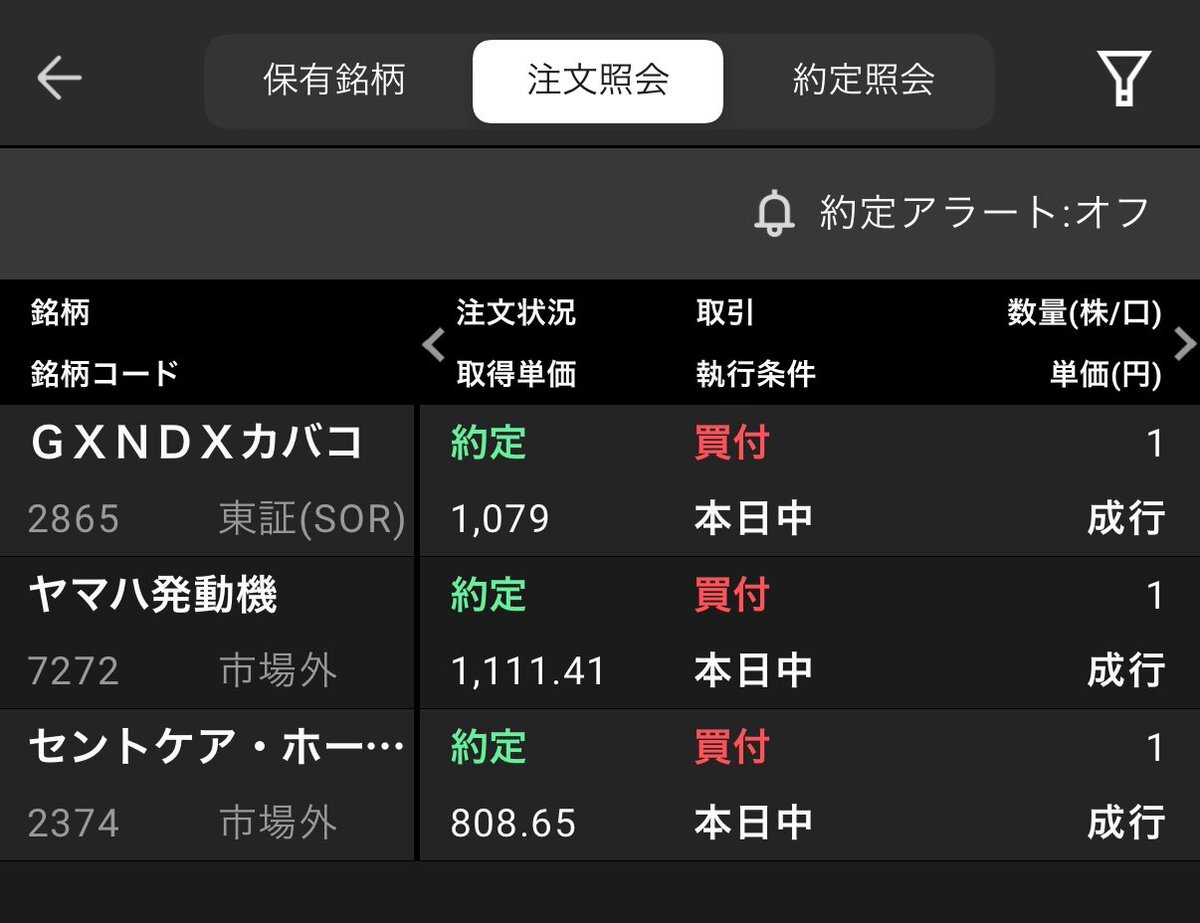Show more columns with right chevron
Image resolution: width=1200 pixels, height=923 pixels.
pyautogui.click(x=1185, y=344)
